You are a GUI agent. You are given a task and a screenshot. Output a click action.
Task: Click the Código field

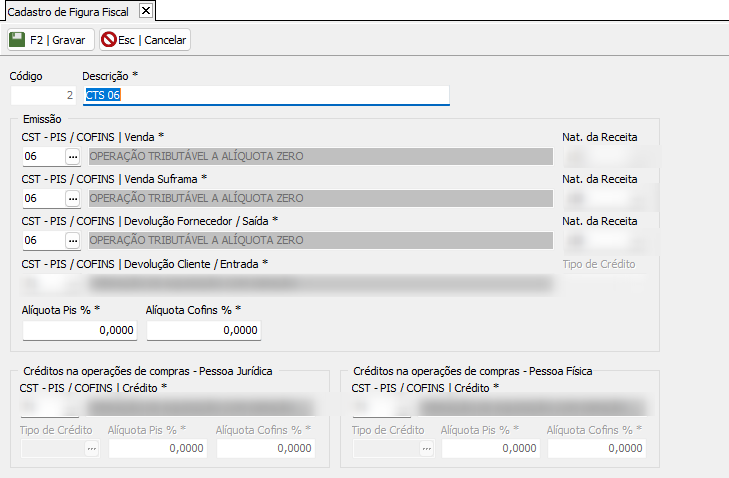[x=43, y=96]
